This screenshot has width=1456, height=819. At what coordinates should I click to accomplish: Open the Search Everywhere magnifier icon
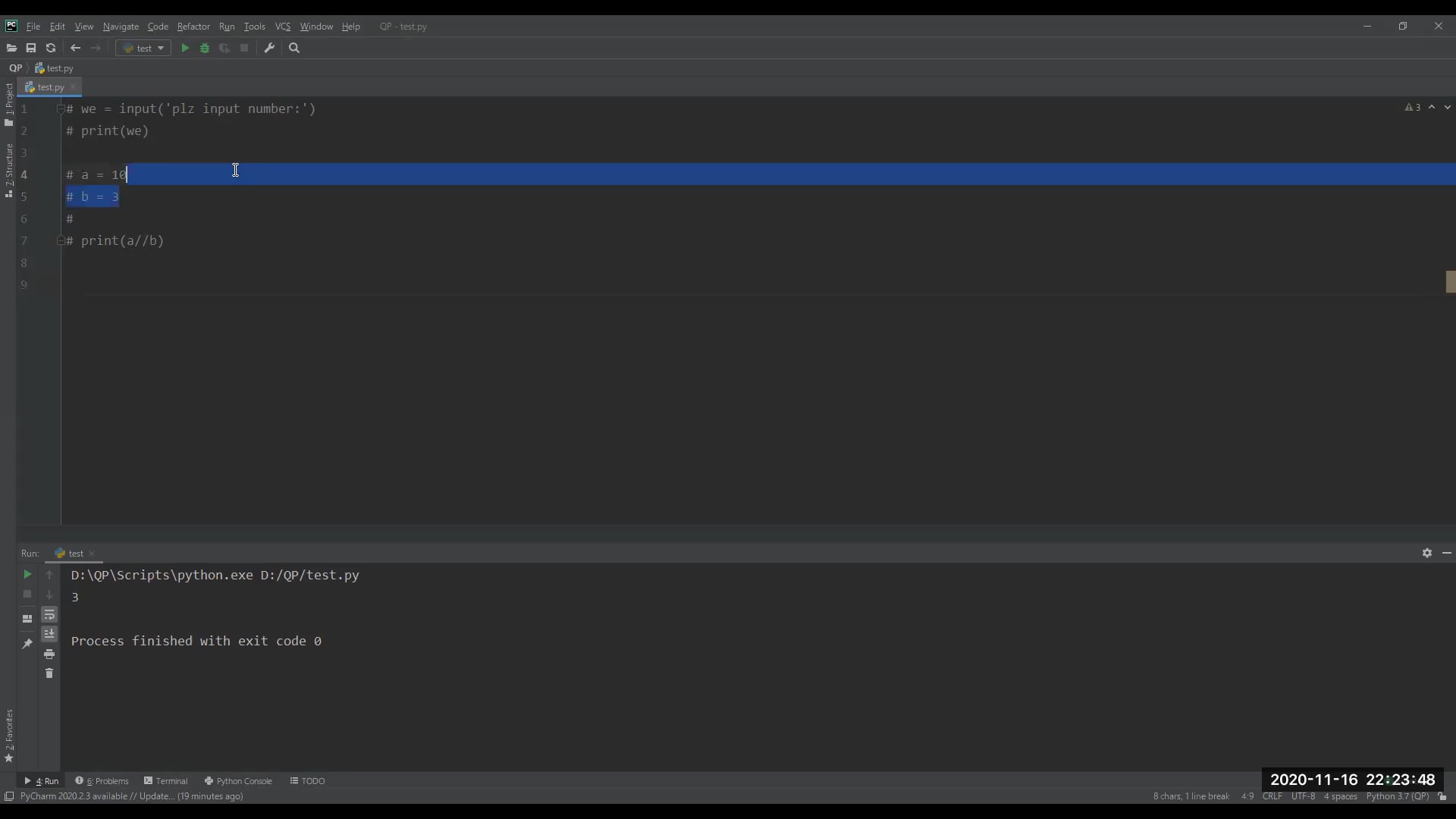pos(295,49)
